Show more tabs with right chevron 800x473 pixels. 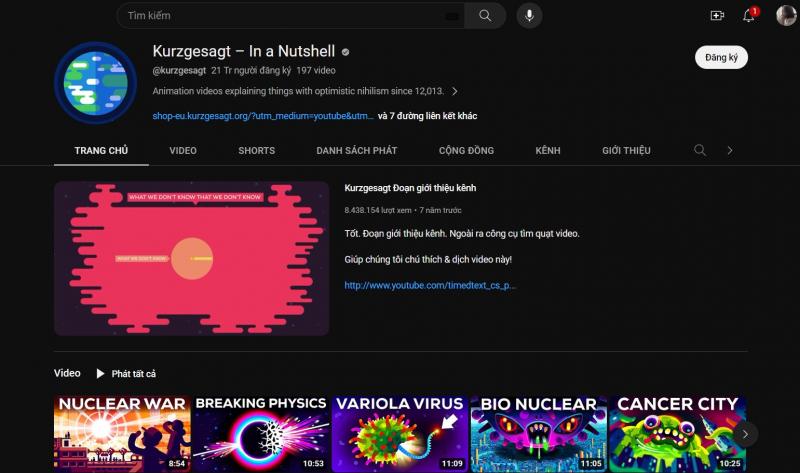[x=730, y=151]
